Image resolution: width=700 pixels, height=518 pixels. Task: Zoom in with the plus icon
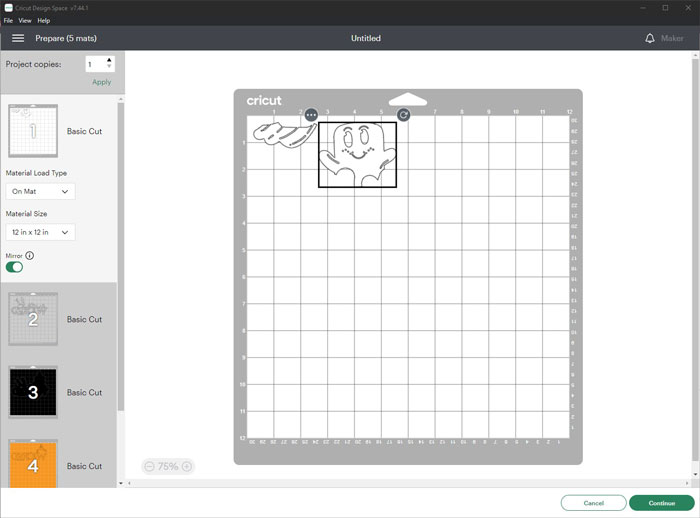[187, 467]
